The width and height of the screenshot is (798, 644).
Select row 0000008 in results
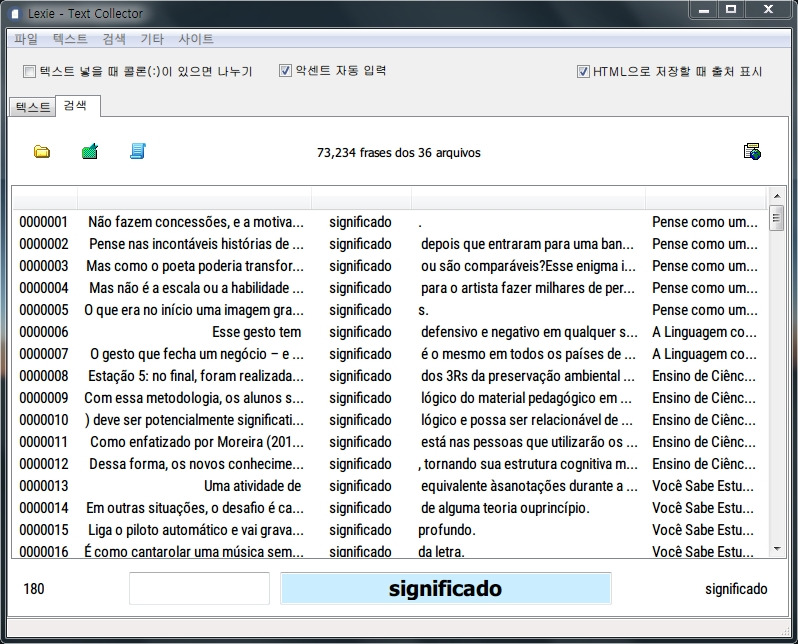pos(389,376)
